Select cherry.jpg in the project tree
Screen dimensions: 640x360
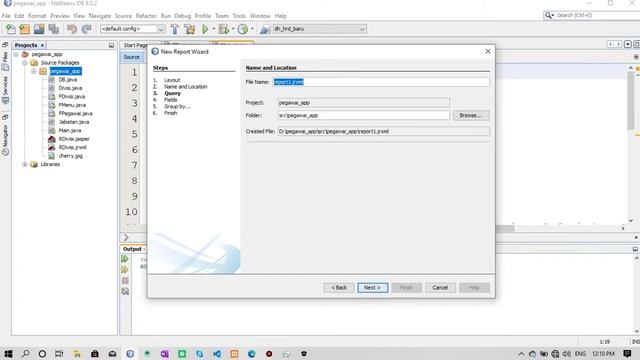click(x=70, y=156)
